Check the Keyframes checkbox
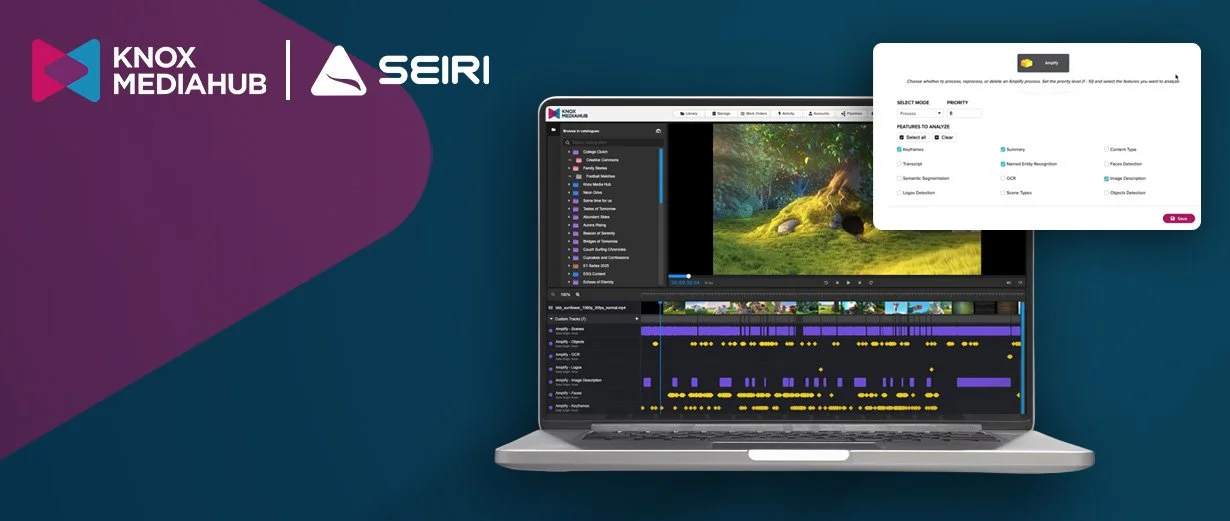Image resolution: width=1230 pixels, height=521 pixels. coord(900,149)
